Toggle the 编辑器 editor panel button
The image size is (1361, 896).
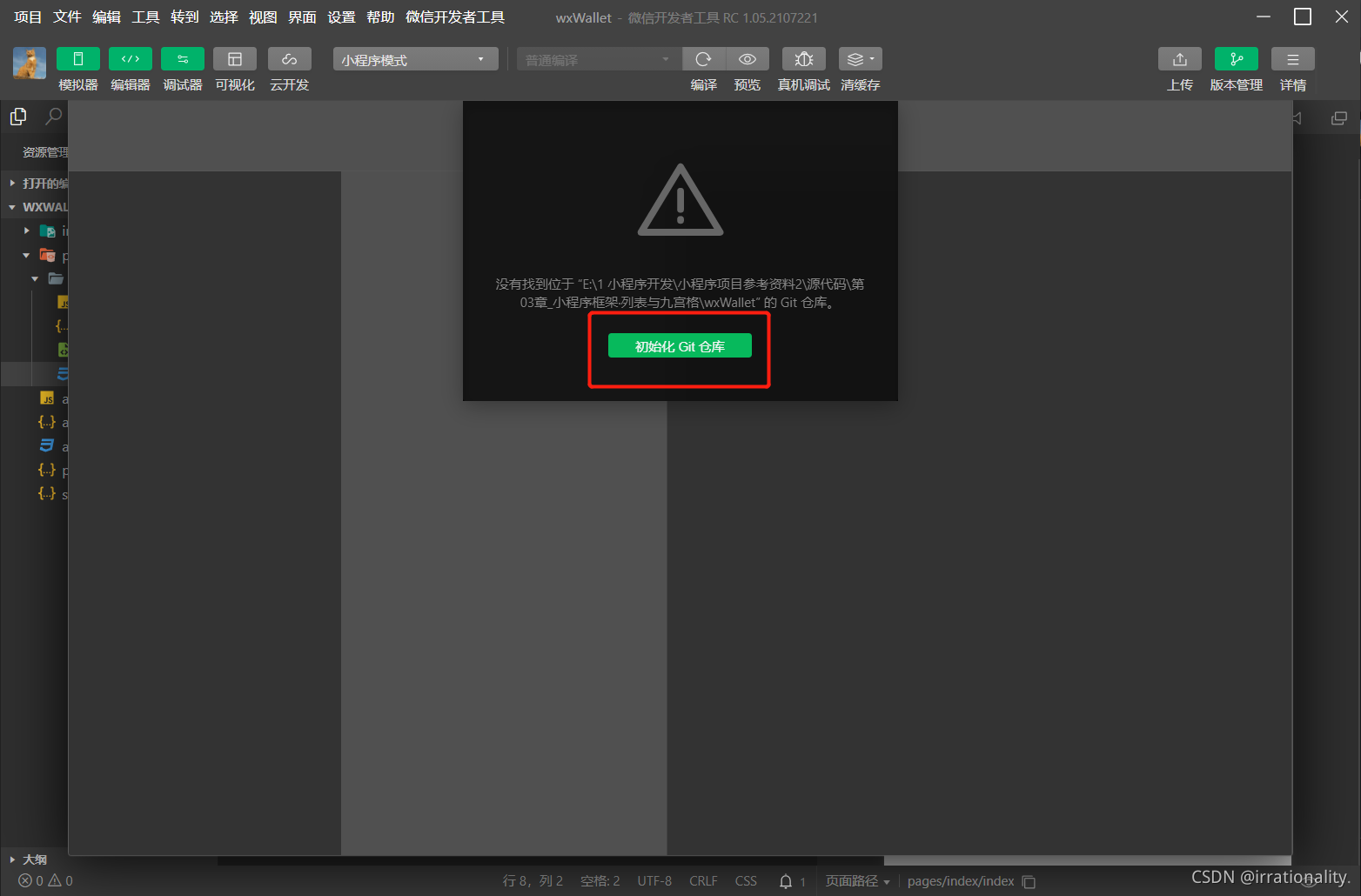pos(131,59)
